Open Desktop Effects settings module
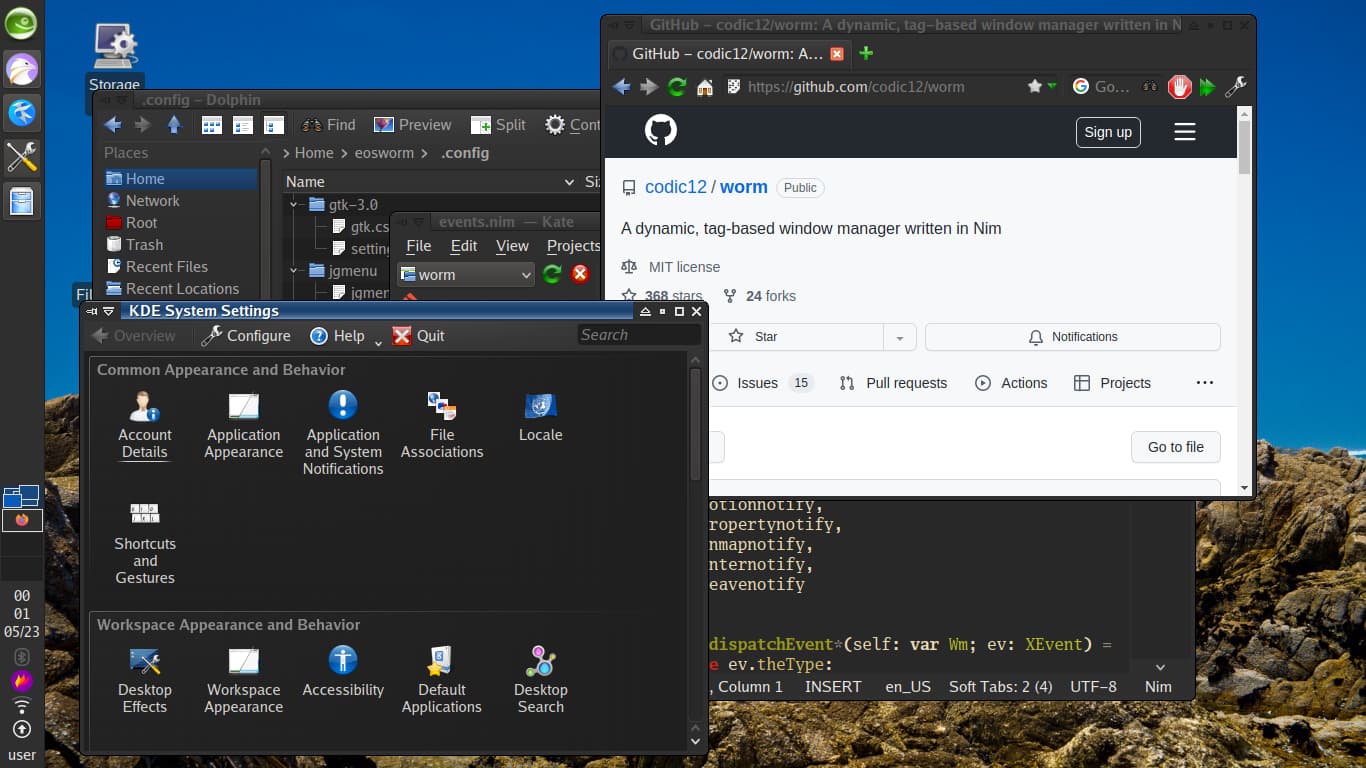 (145, 680)
